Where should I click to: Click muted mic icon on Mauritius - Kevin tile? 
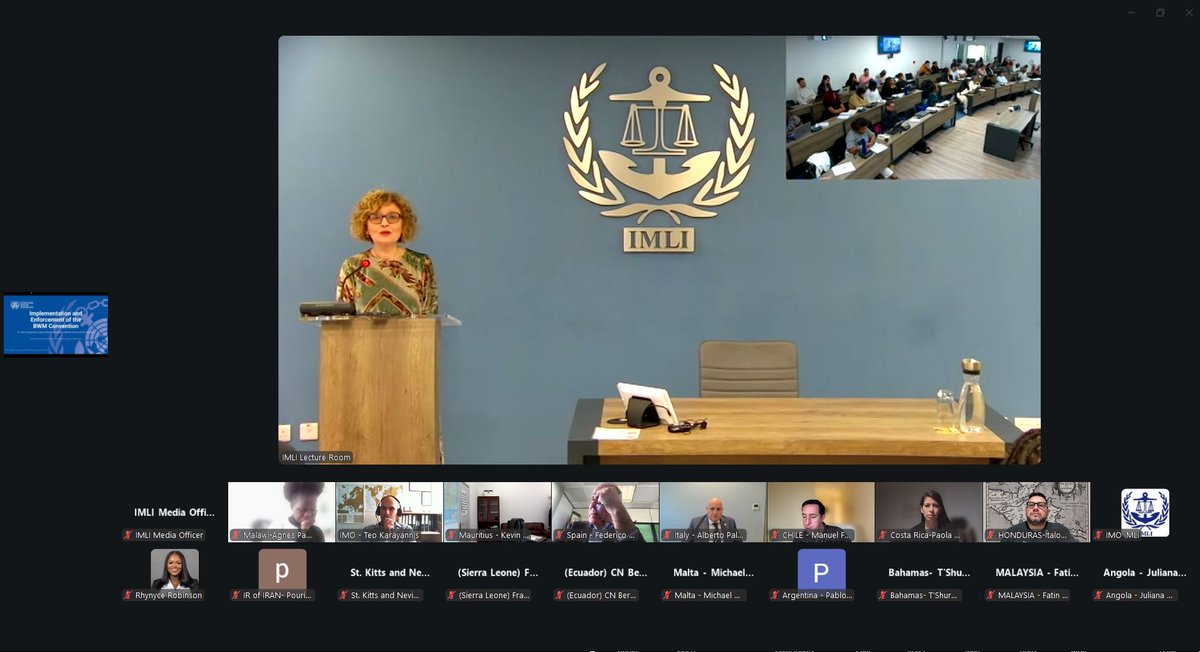(452, 535)
